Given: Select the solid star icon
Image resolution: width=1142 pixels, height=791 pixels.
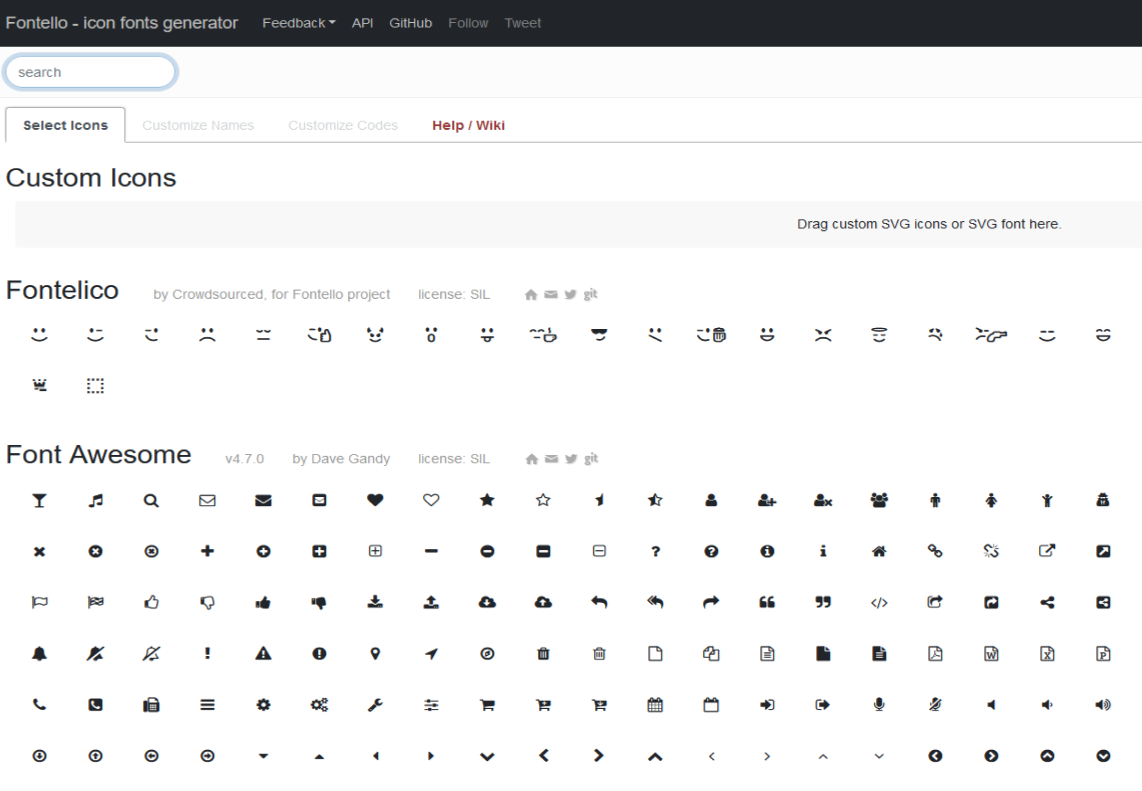Looking at the screenshot, I should 487,500.
